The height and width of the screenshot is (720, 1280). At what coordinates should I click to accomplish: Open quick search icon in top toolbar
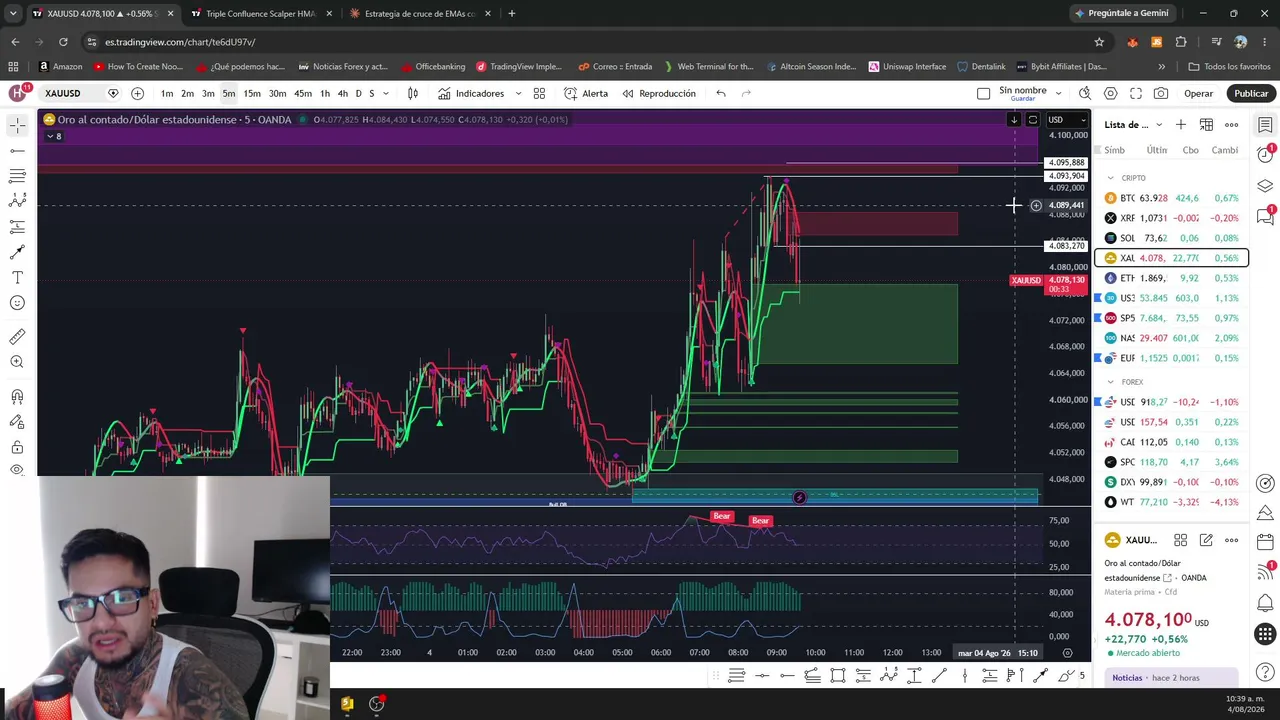click(x=1085, y=93)
